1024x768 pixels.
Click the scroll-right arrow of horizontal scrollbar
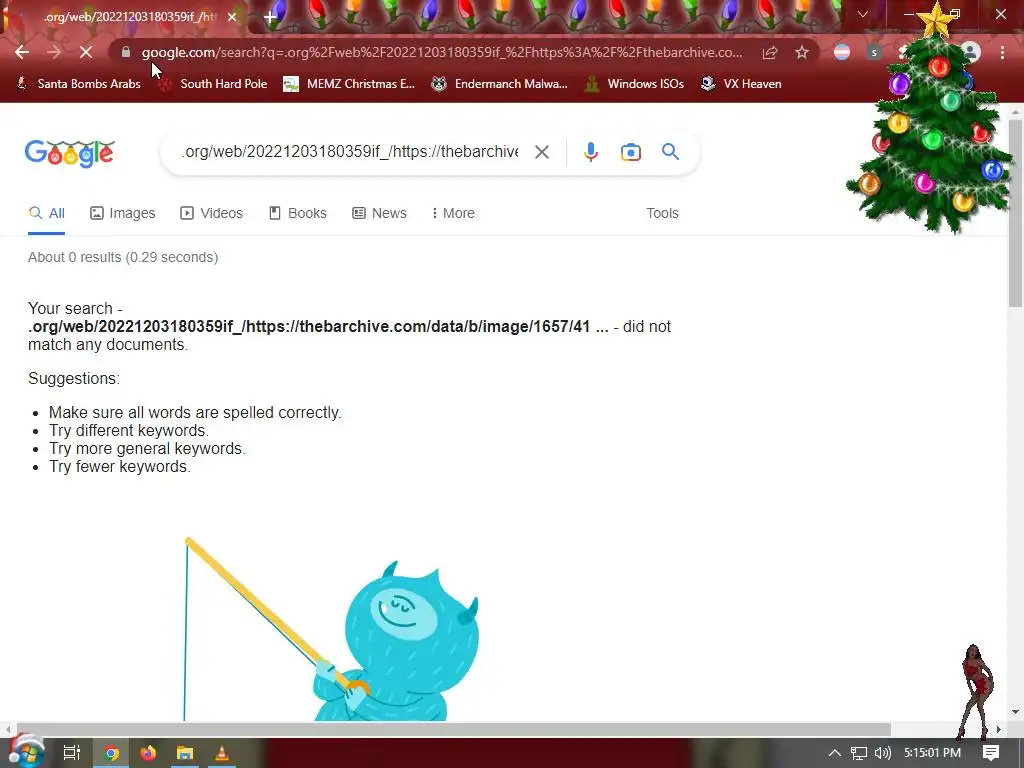click(998, 729)
